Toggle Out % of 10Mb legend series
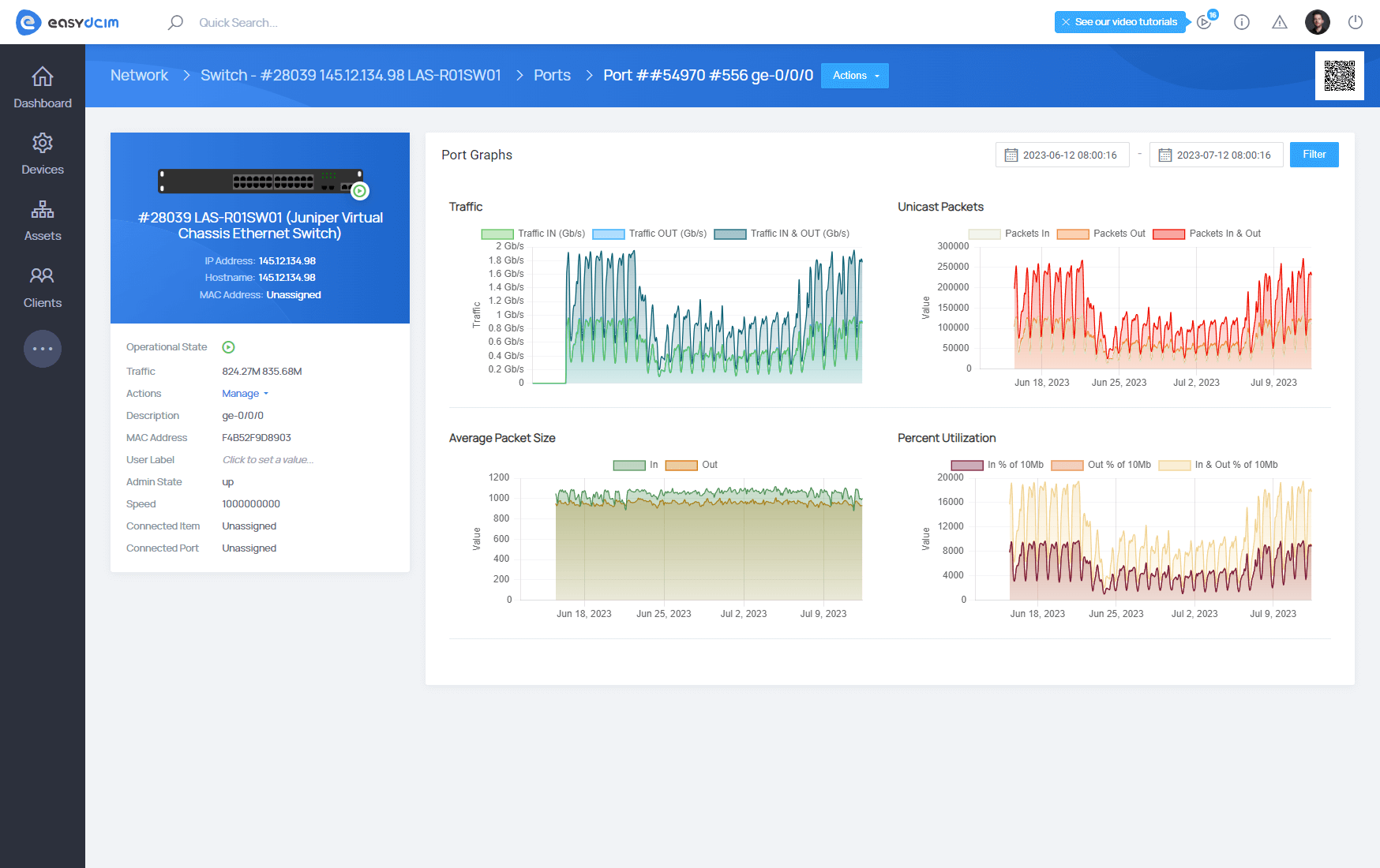 [x=1101, y=465]
